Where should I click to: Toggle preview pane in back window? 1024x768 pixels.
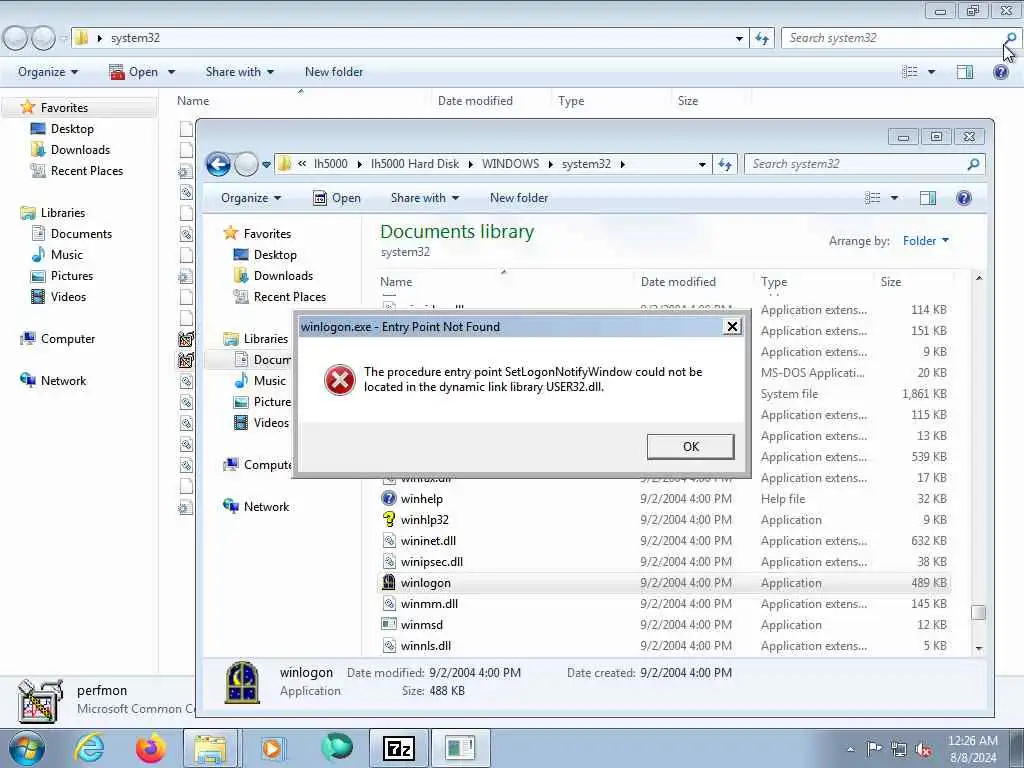coord(965,72)
